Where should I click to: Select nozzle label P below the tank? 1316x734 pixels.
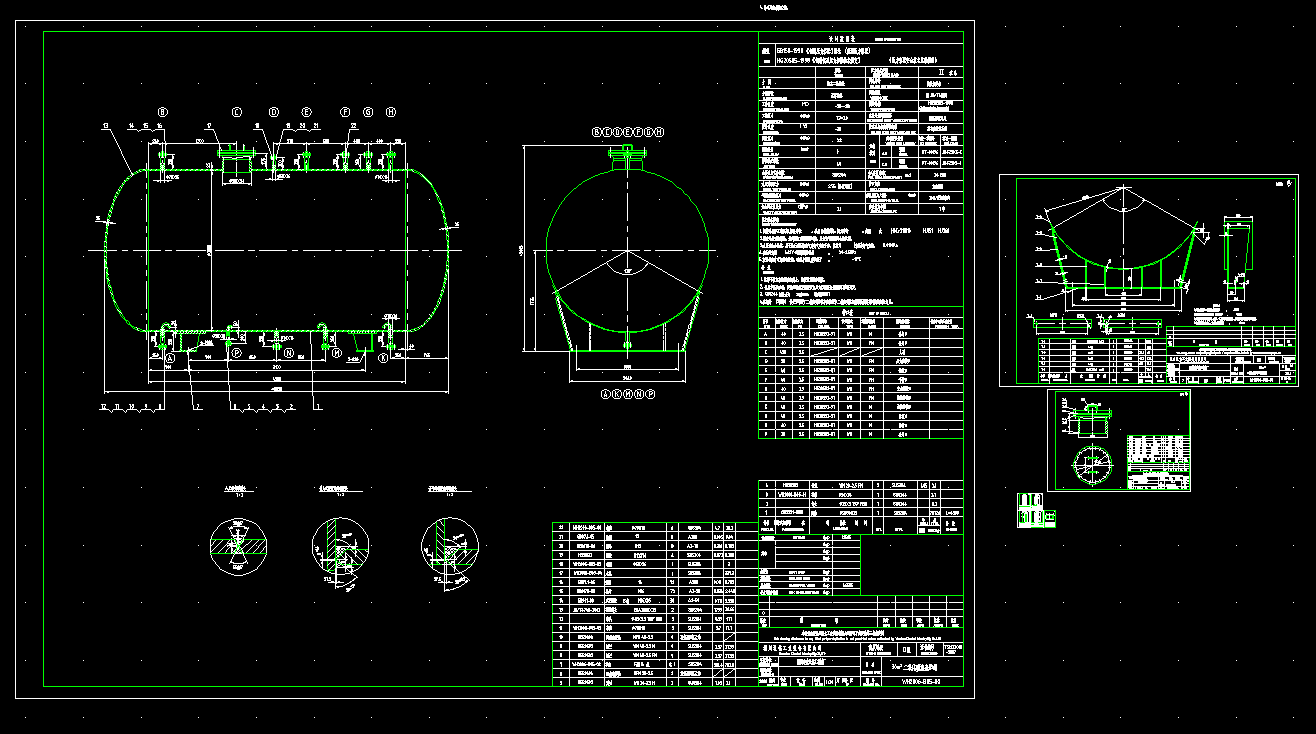pyautogui.click(x=237, y=353)
